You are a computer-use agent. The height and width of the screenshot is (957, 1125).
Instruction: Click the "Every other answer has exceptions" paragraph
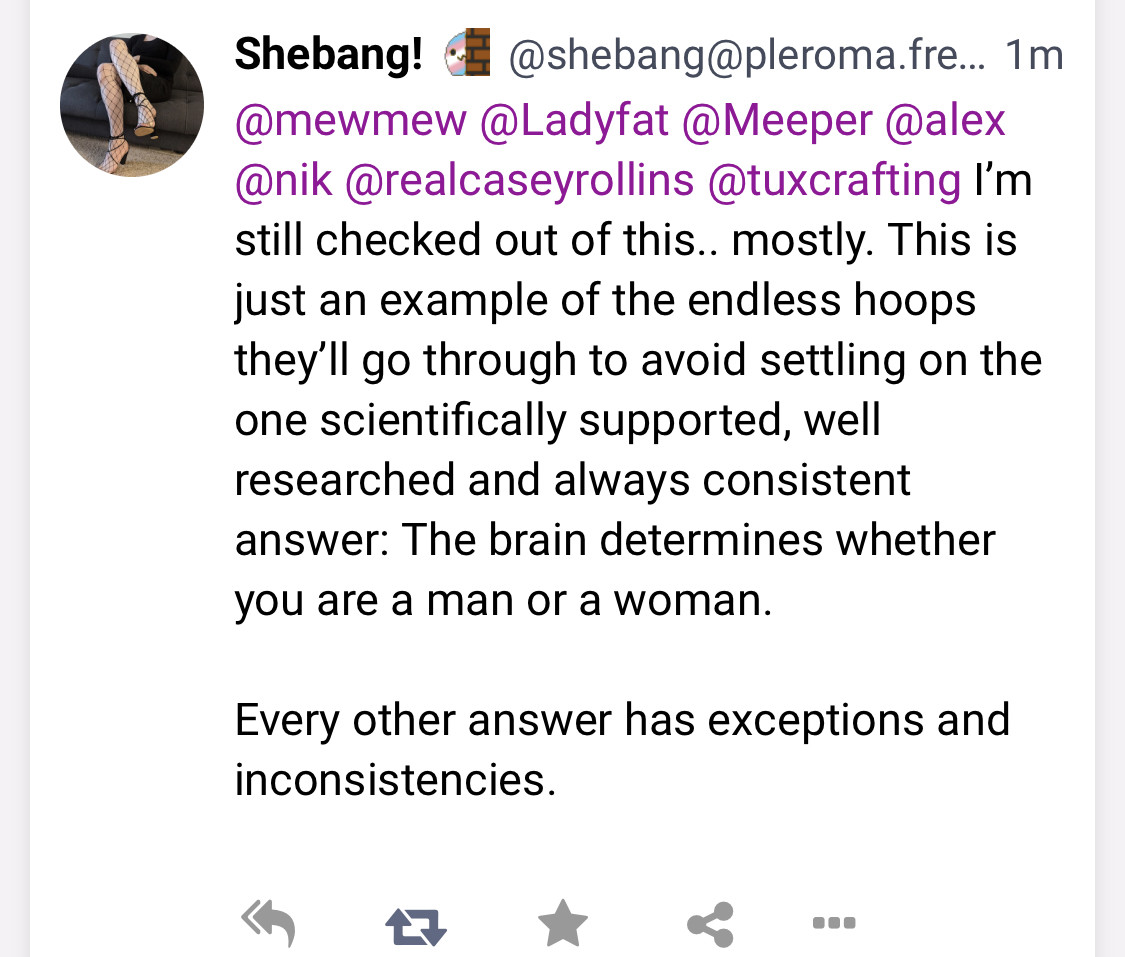622,721
